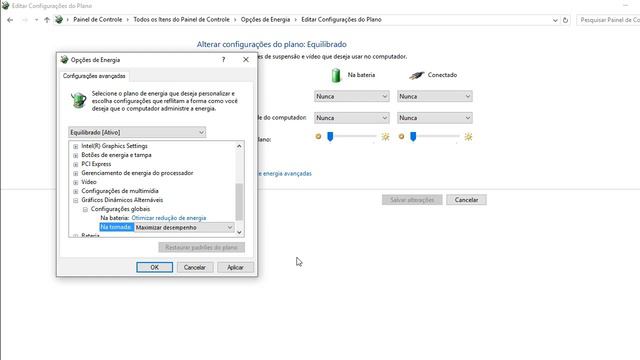Image resolution: width=640 pixels, height=360 pixels.
Task: Click energia avançadas settings link
Action: [x=285, y=173]
